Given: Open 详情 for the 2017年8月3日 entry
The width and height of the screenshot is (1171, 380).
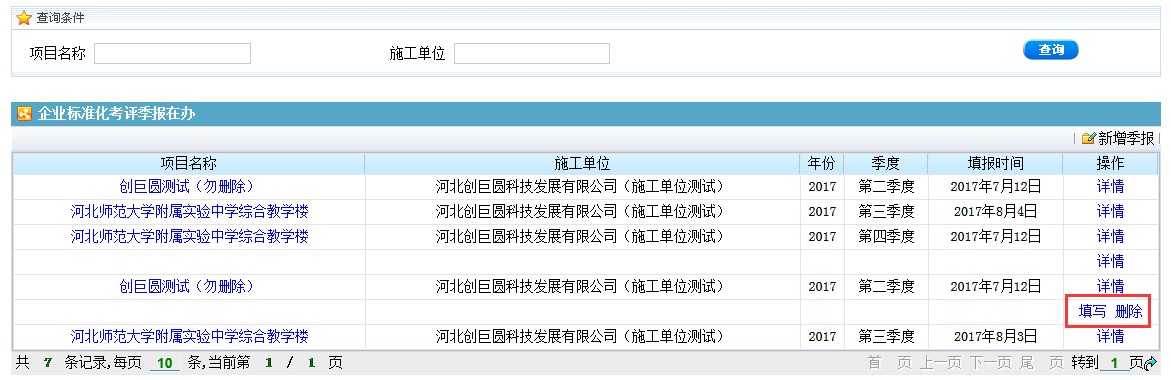Looking at the screenshot, I should 1111,337.
